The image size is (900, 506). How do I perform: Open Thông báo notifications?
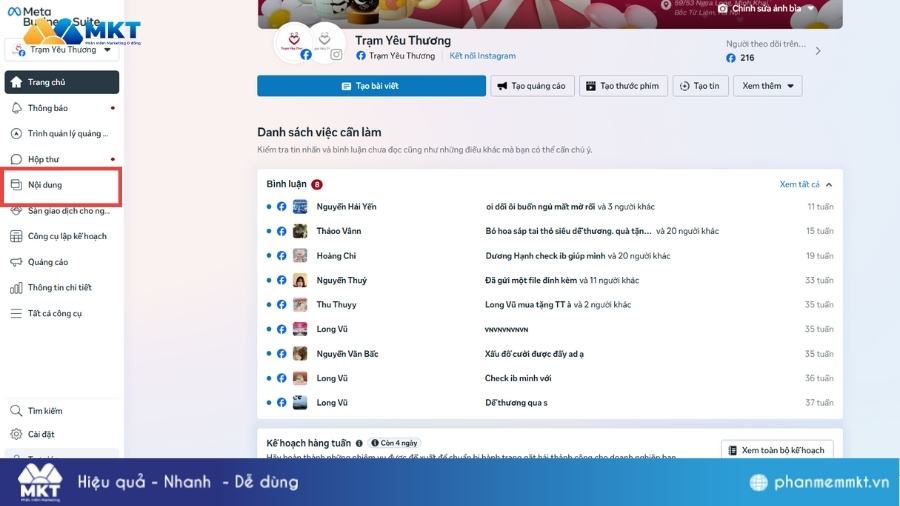61,108
